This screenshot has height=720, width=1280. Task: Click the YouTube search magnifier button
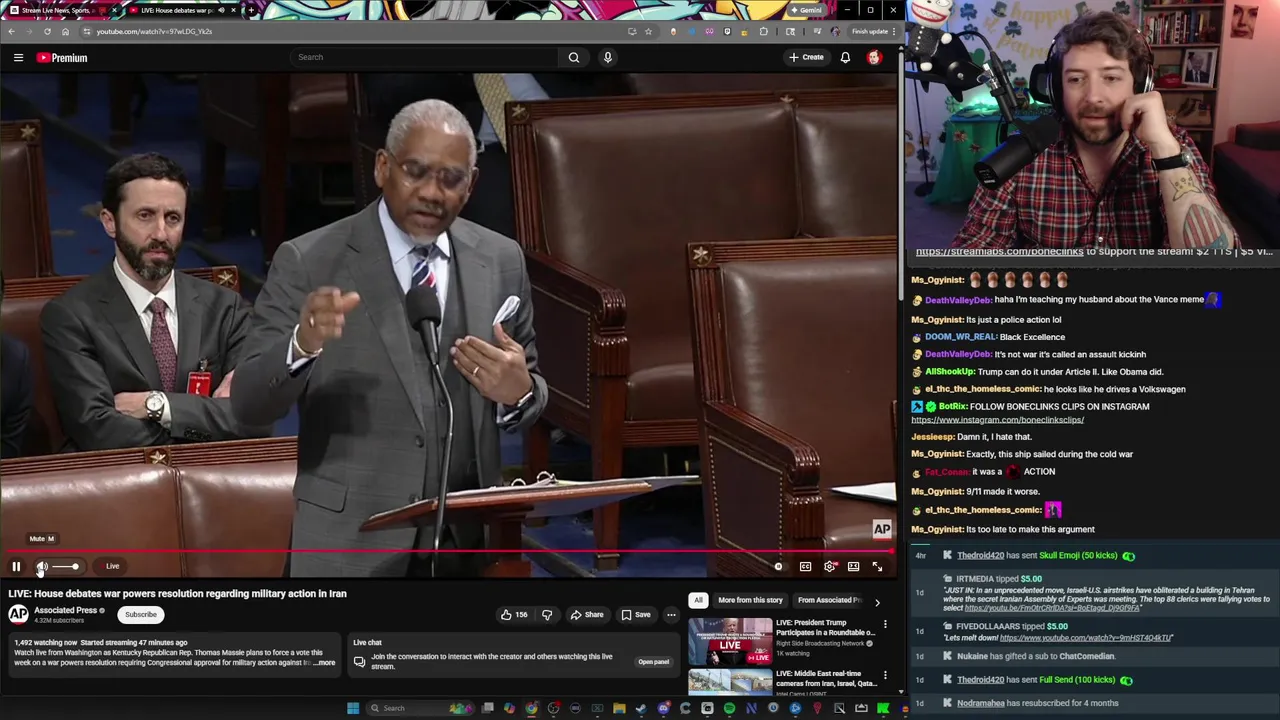(574, 57)
